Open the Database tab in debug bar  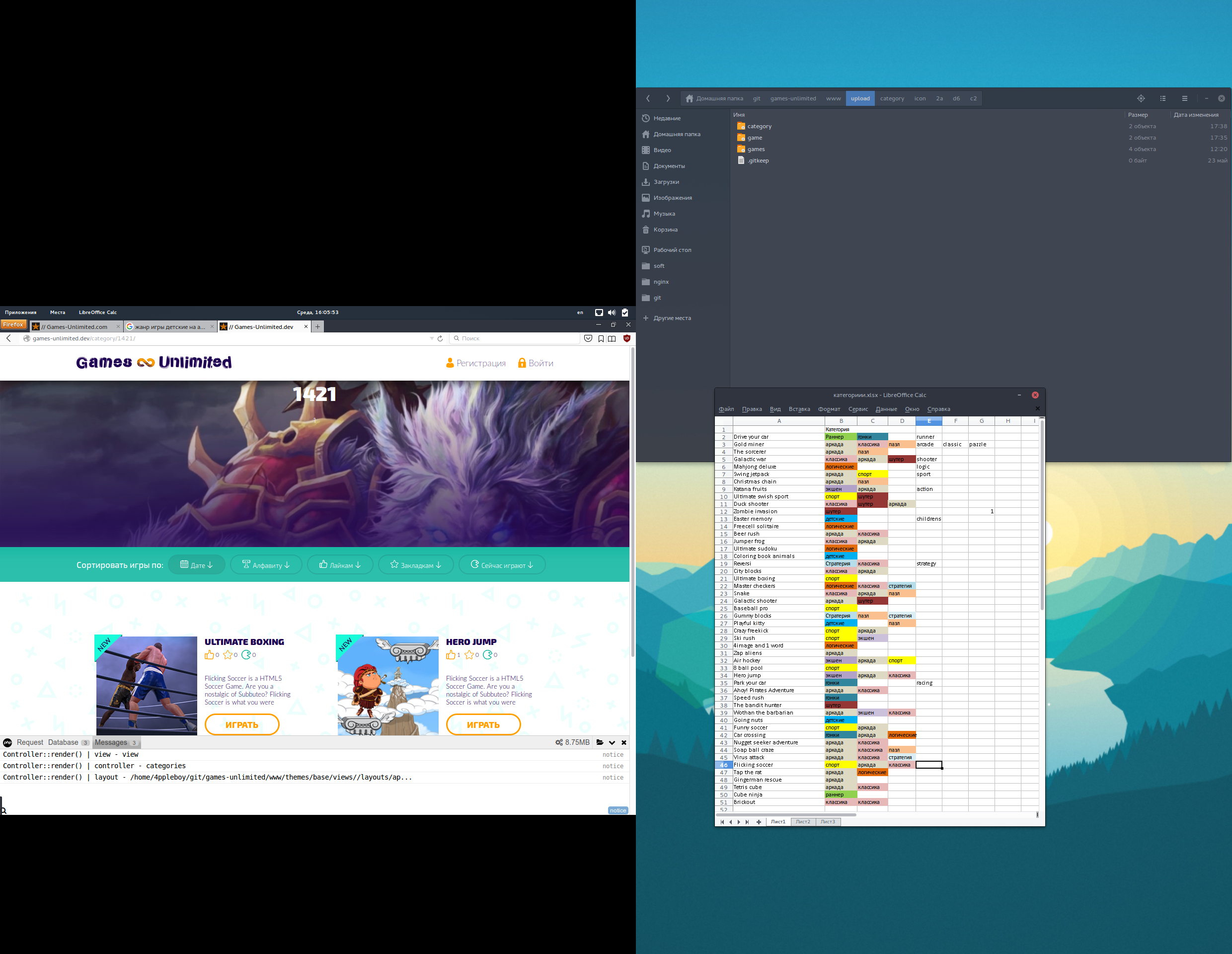point(69,742)
